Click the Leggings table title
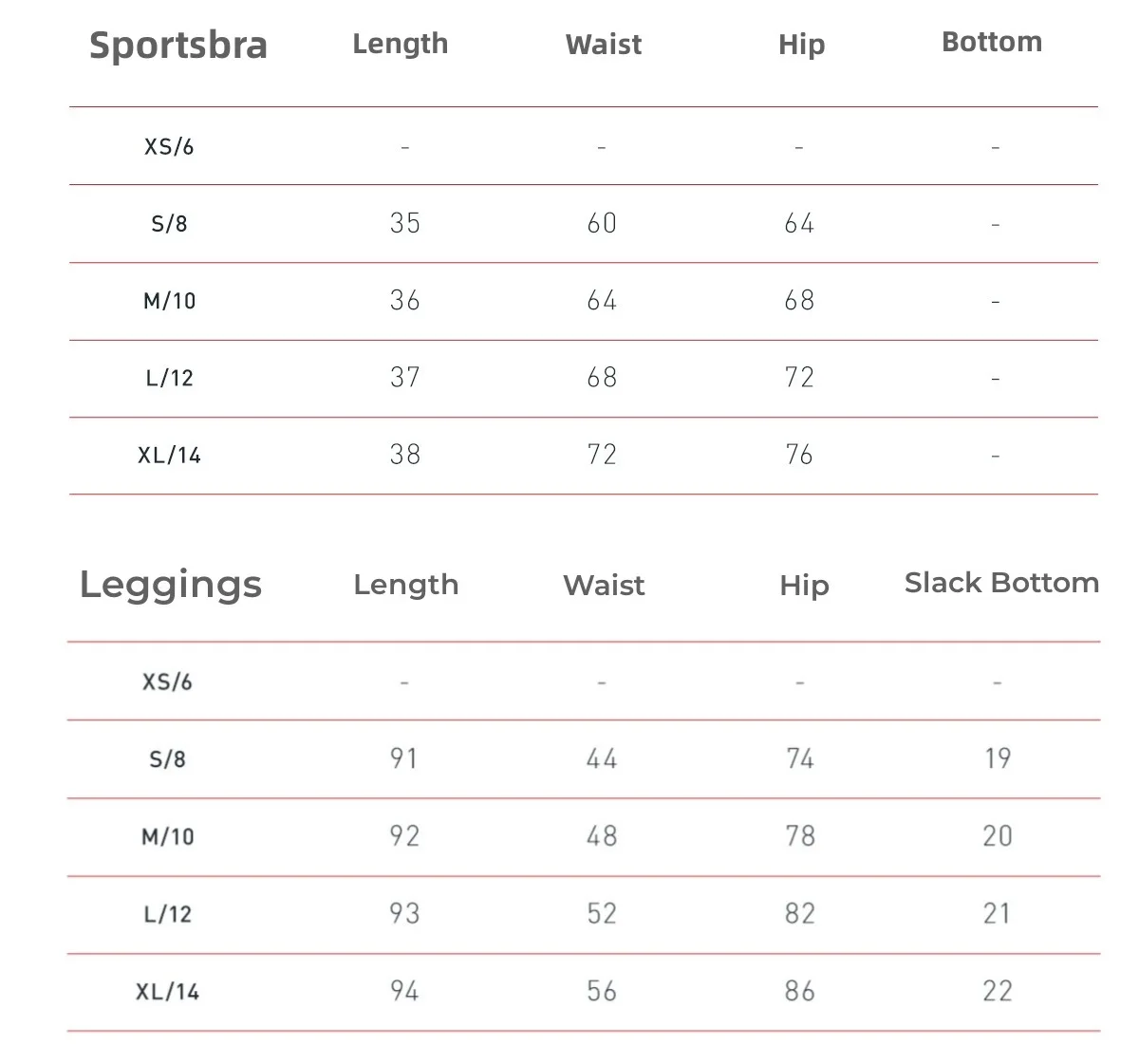 click(x=171, y=584)
